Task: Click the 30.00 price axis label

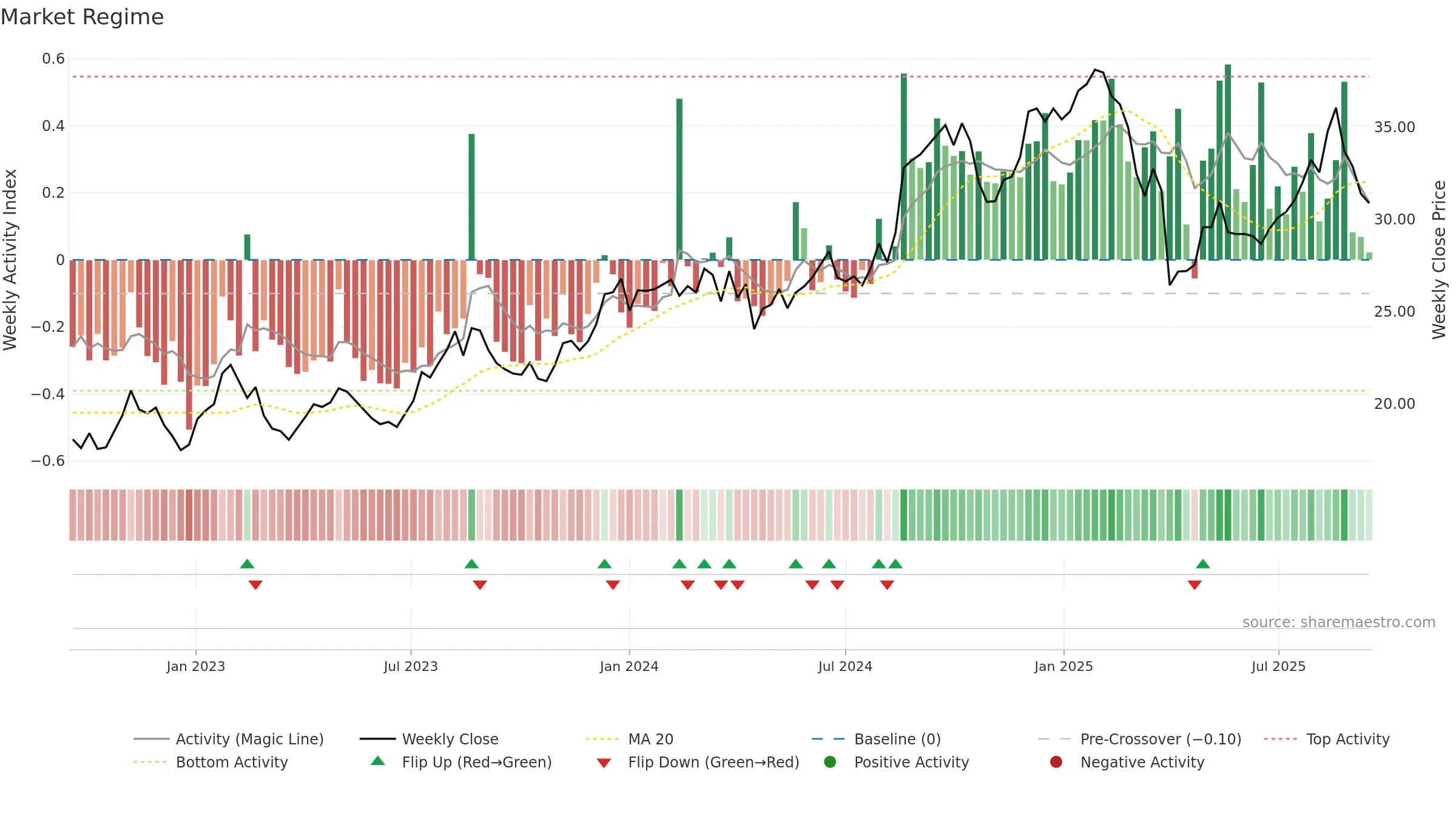Action: click(1395, 220)
